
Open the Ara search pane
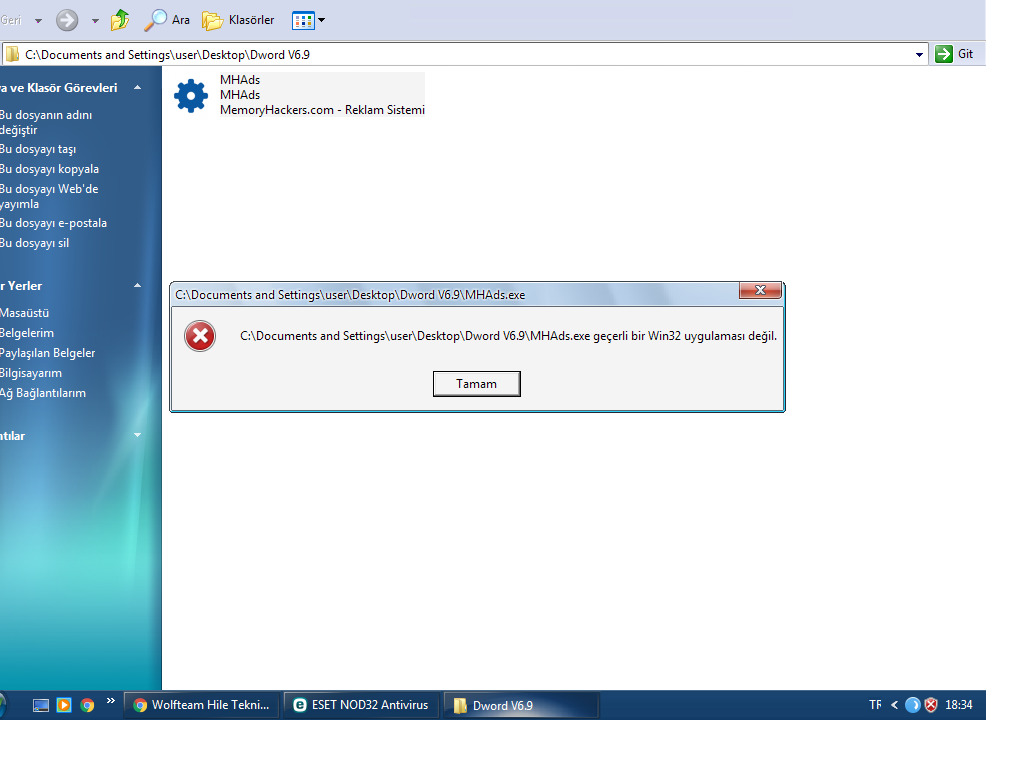pos(167,20)
